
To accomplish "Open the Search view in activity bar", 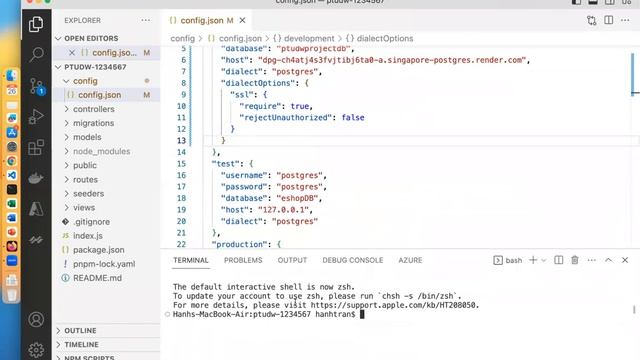I will pos(36,54).
